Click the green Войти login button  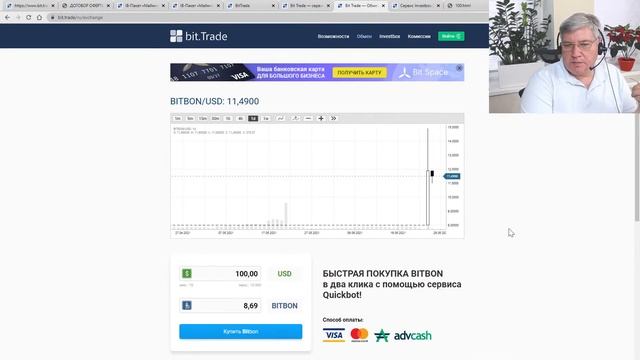[x=451, y=36]
